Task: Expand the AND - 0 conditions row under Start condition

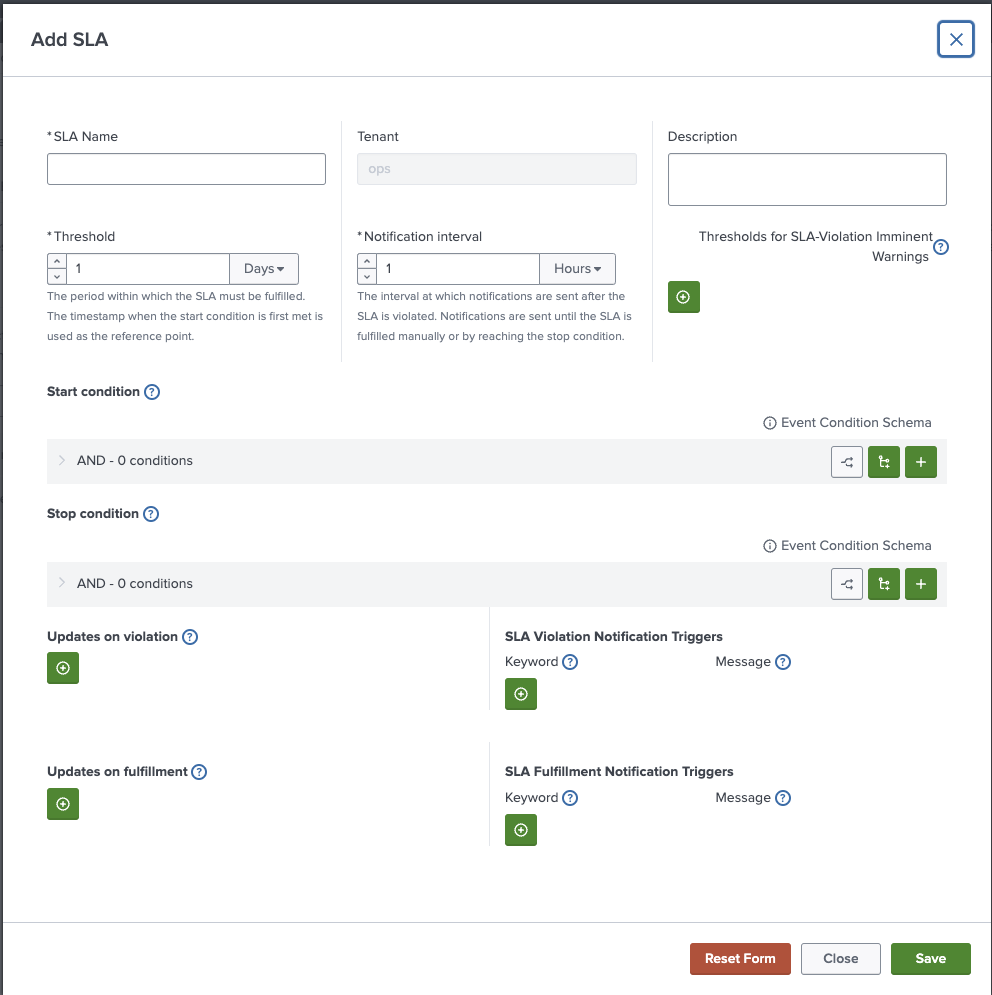Action: [x=60, y=461]
